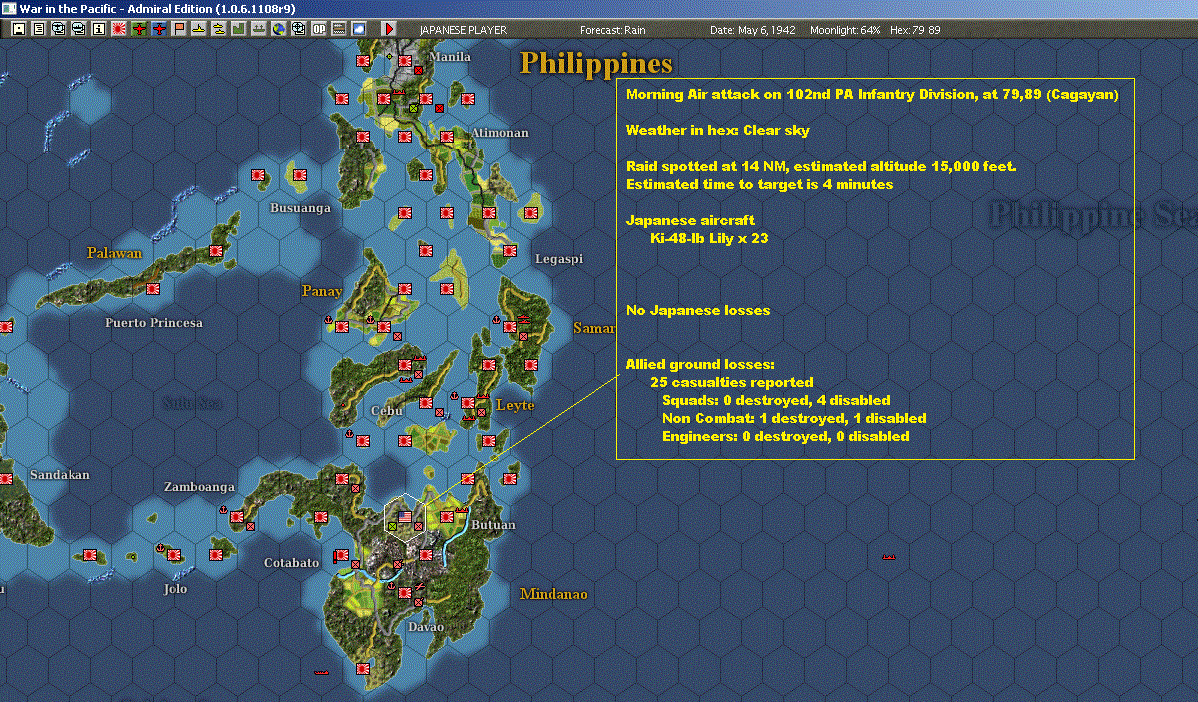
Task: Select the Japanese flag beside Zamboanga
Action: [x=237, y=517]
